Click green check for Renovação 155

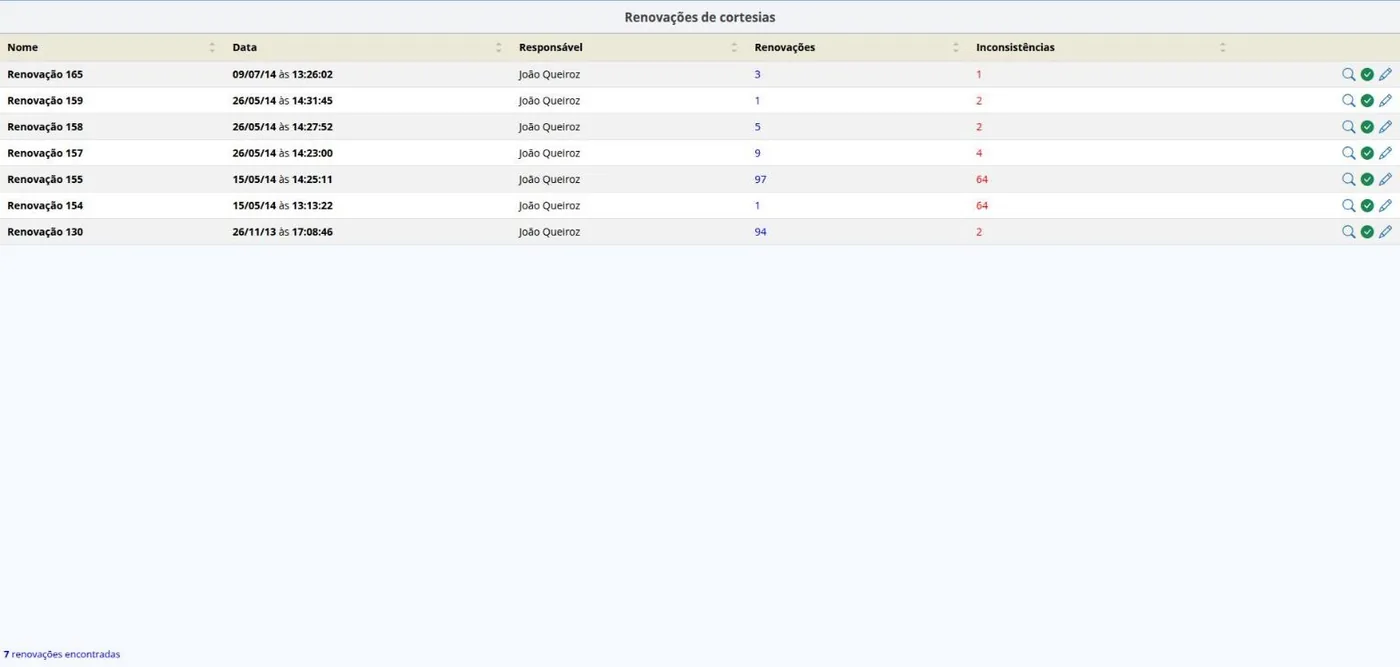[1367, 179]
